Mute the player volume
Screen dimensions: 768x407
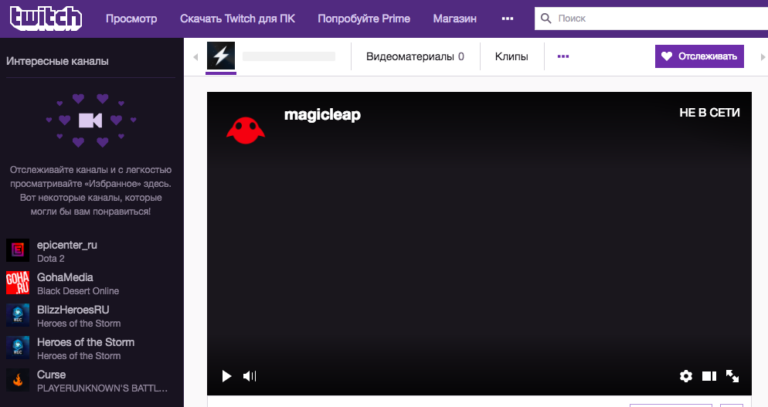249,376
